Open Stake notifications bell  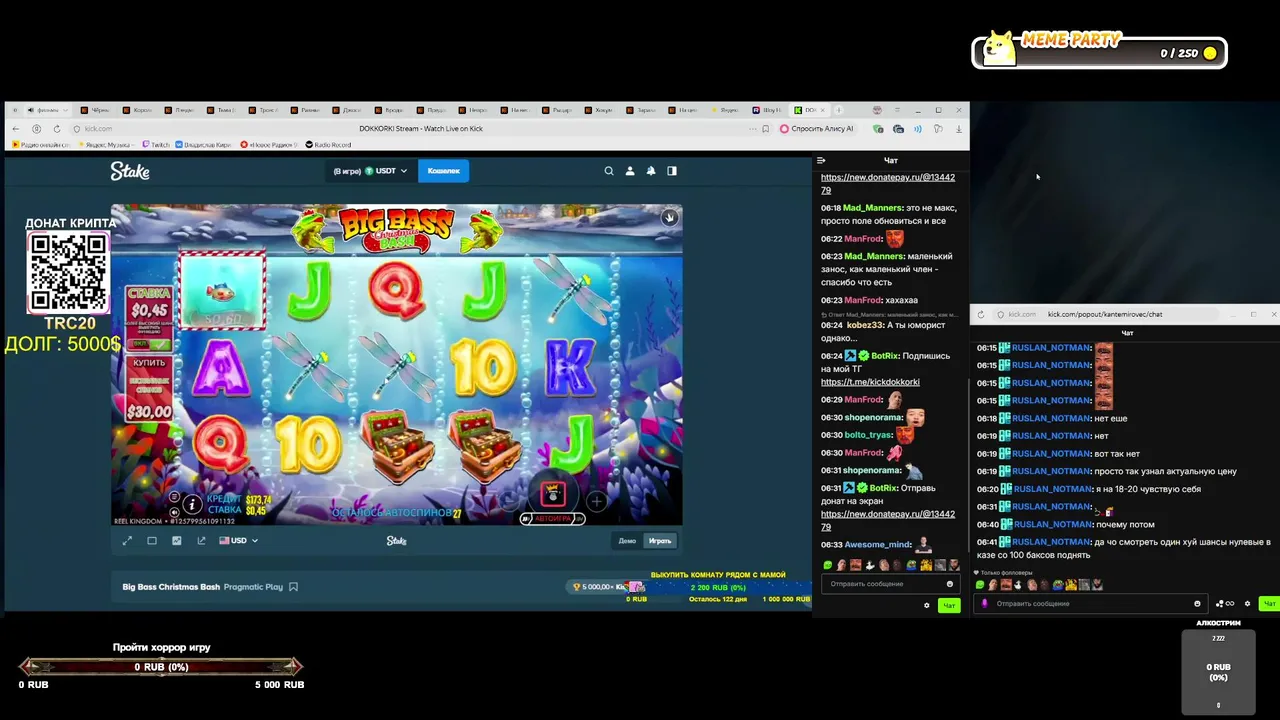651,171
